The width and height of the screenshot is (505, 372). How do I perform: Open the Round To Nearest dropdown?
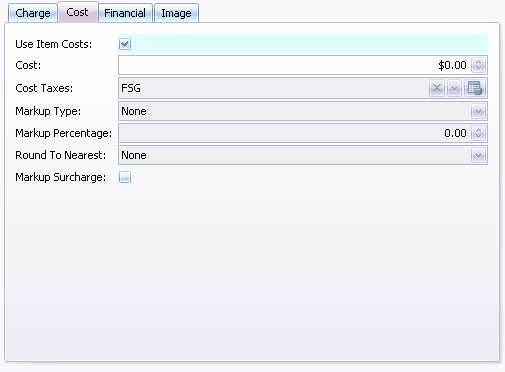coord(478,155)
